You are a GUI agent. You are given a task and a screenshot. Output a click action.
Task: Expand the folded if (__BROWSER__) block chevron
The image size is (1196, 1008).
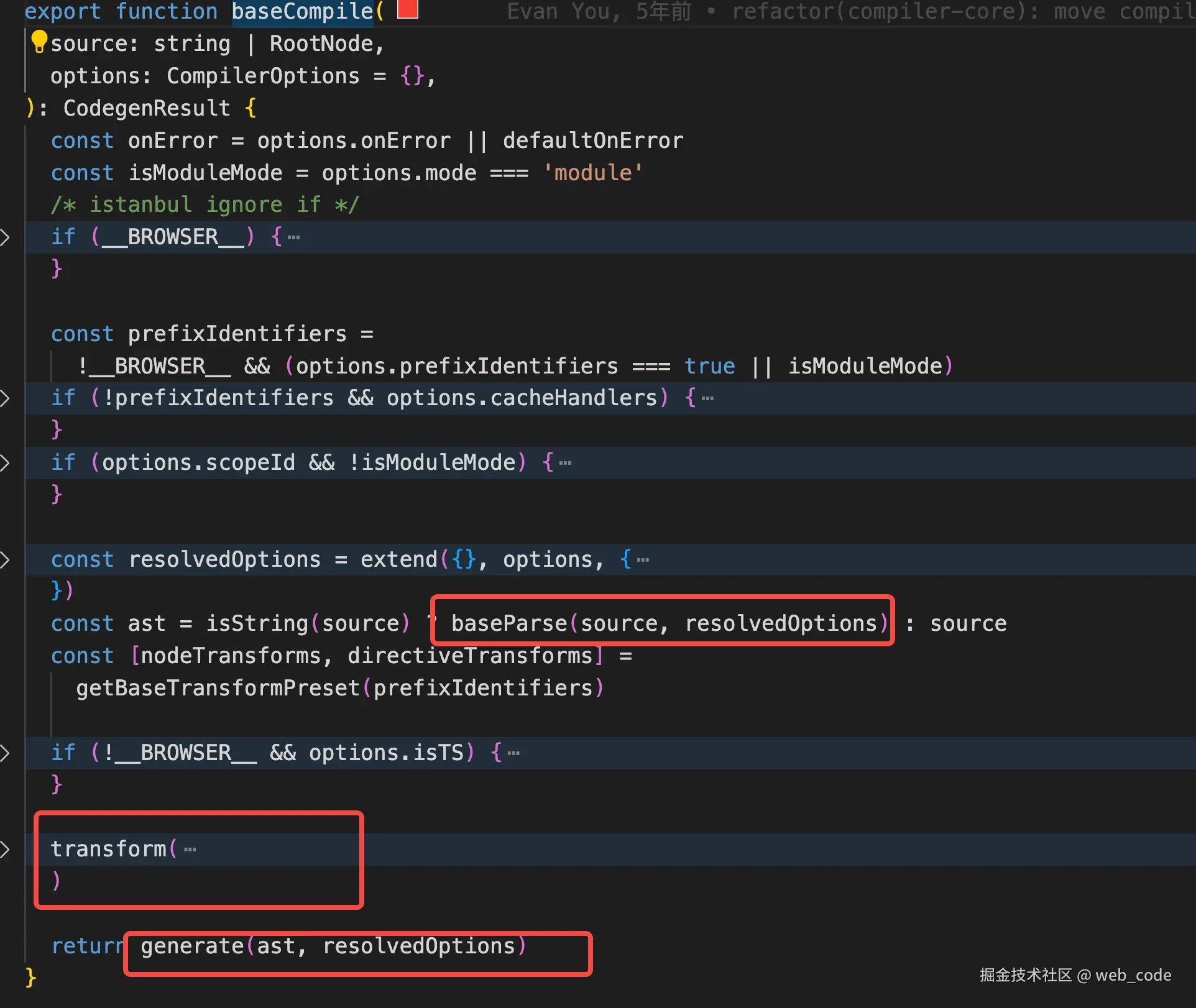5,237
